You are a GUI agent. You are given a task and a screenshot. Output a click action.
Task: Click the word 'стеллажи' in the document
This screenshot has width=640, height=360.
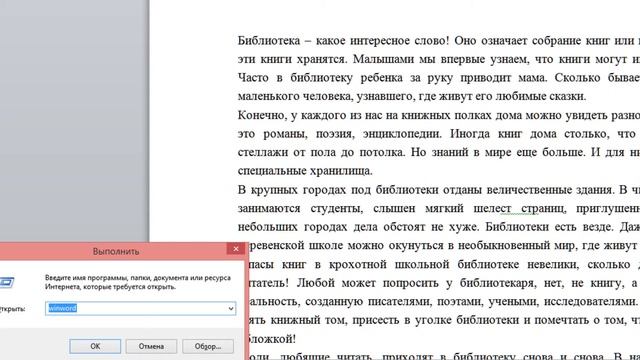[263, 152]
